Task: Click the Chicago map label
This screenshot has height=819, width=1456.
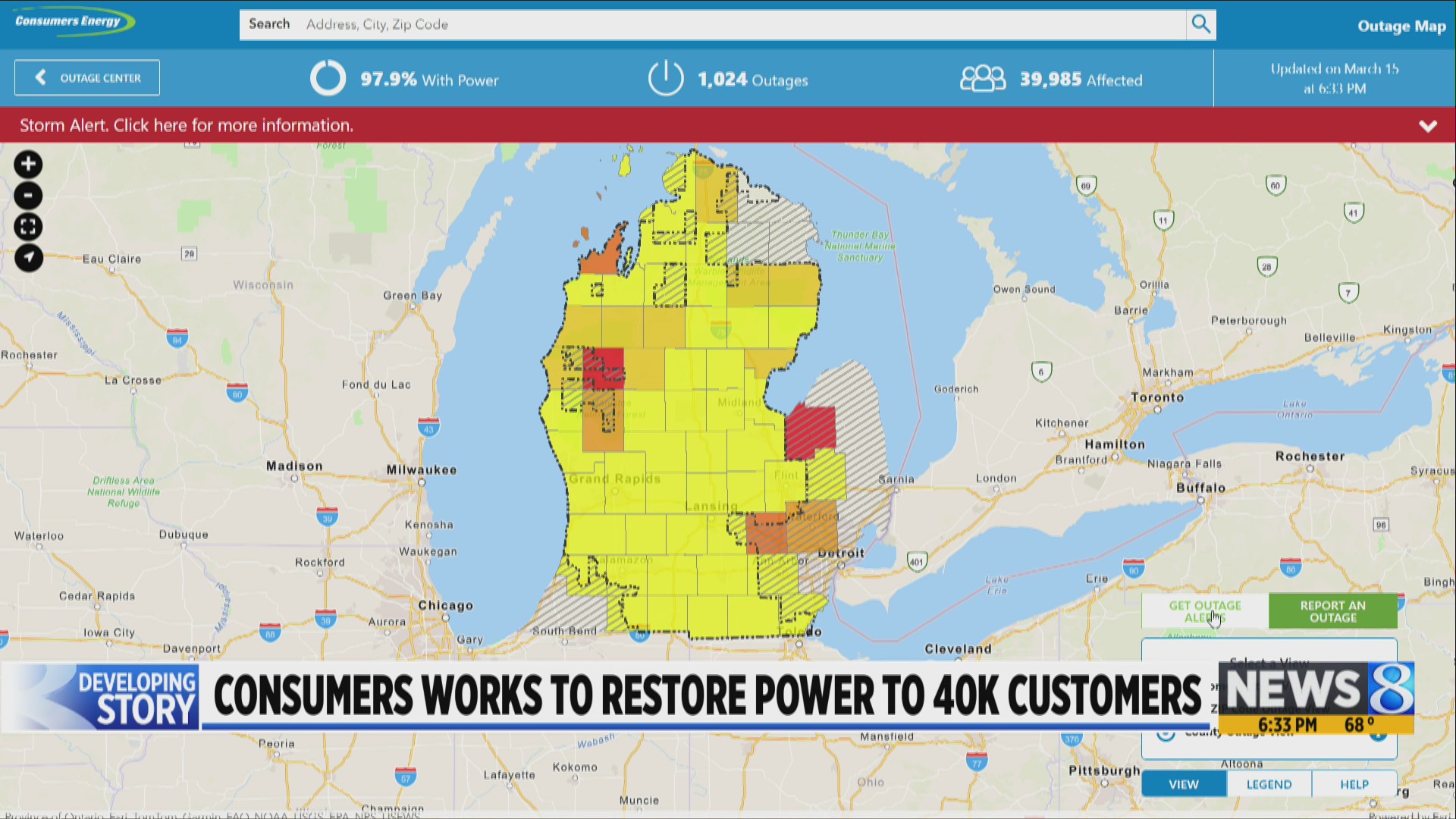Action: click(x=446, y=605)
